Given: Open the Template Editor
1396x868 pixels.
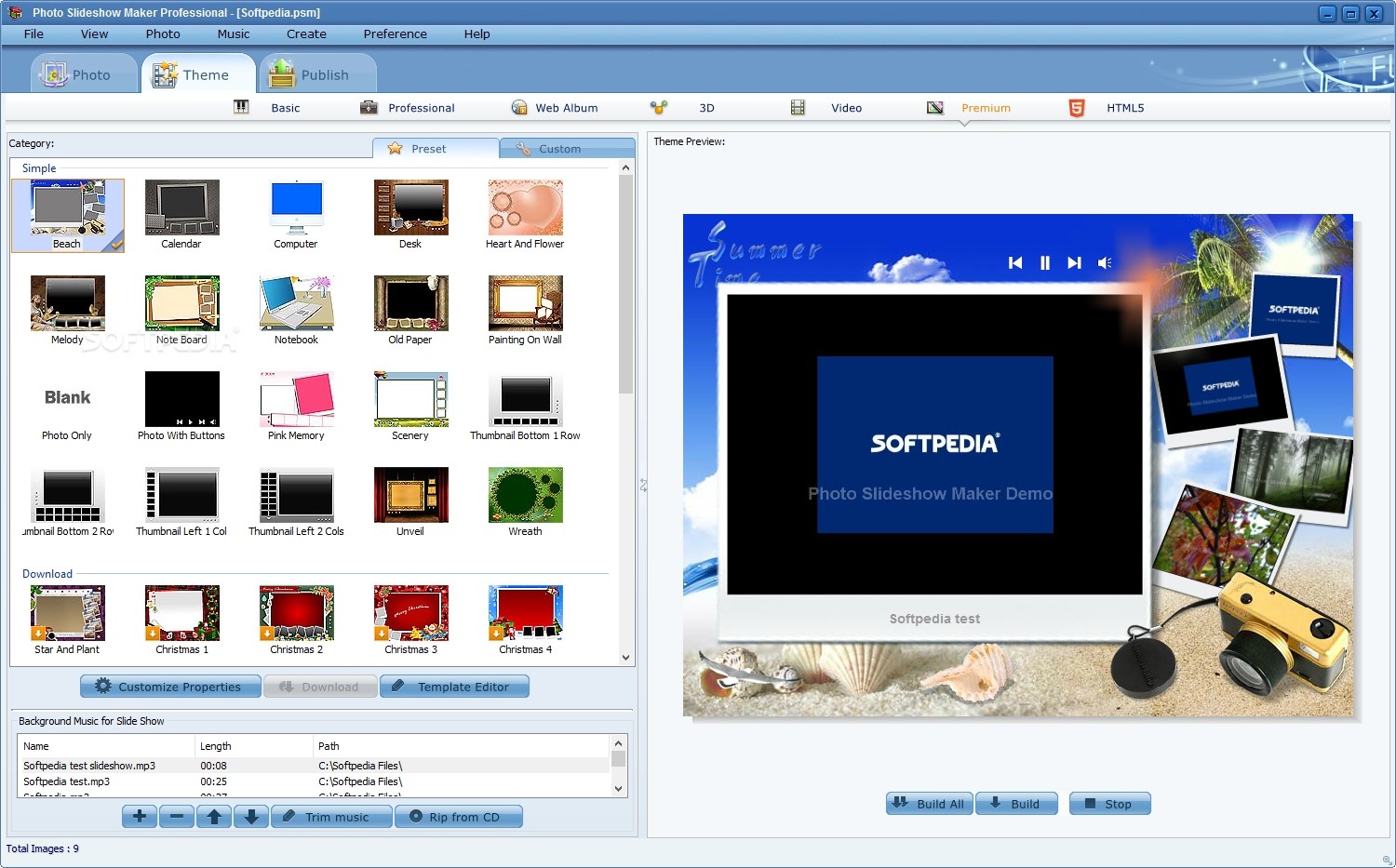Looking at the screenshot, I should coord(454,687).
